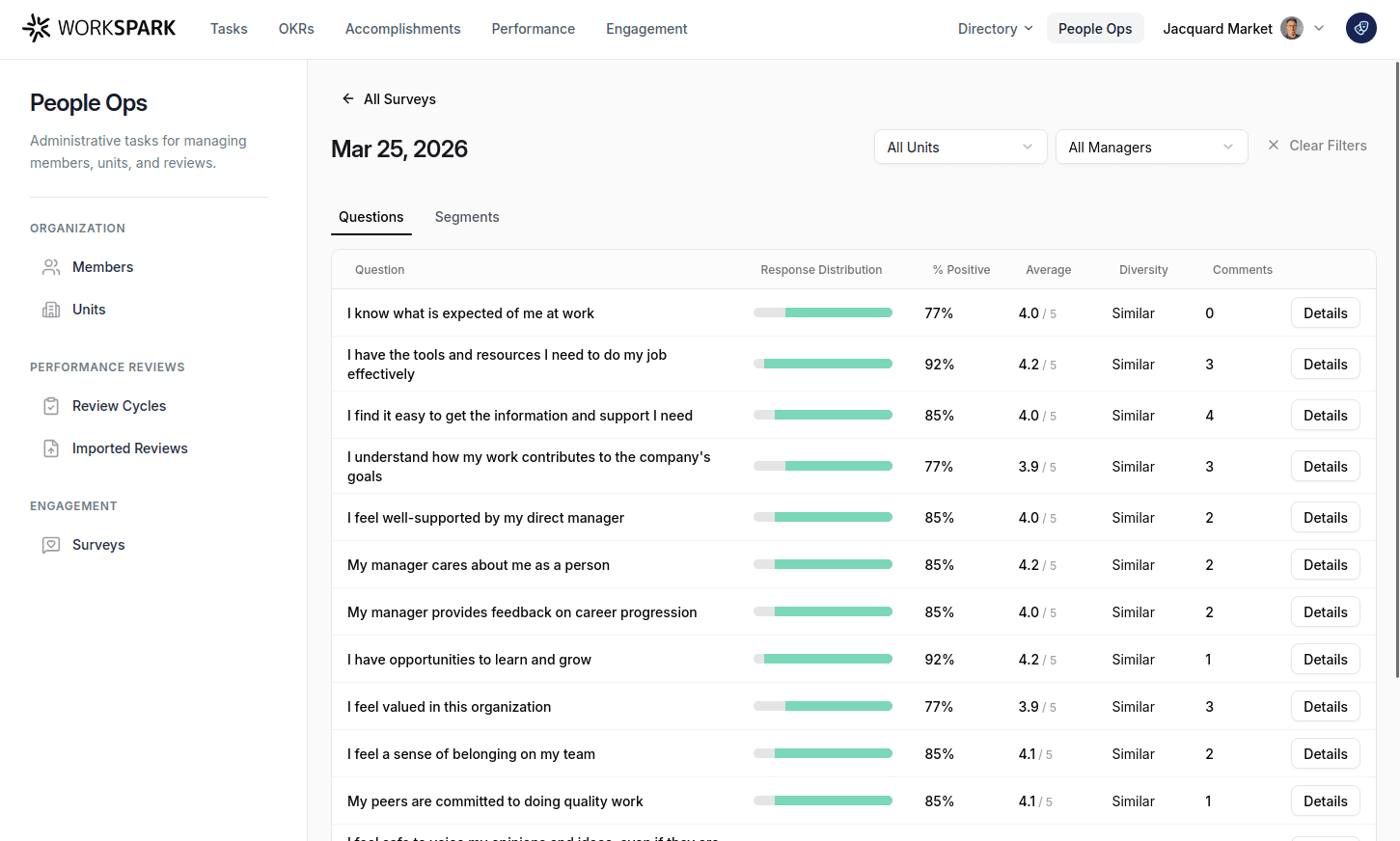
Task: Click the response distribution bar for 'I know what is expected of me at work'
Action: point(821,312)
